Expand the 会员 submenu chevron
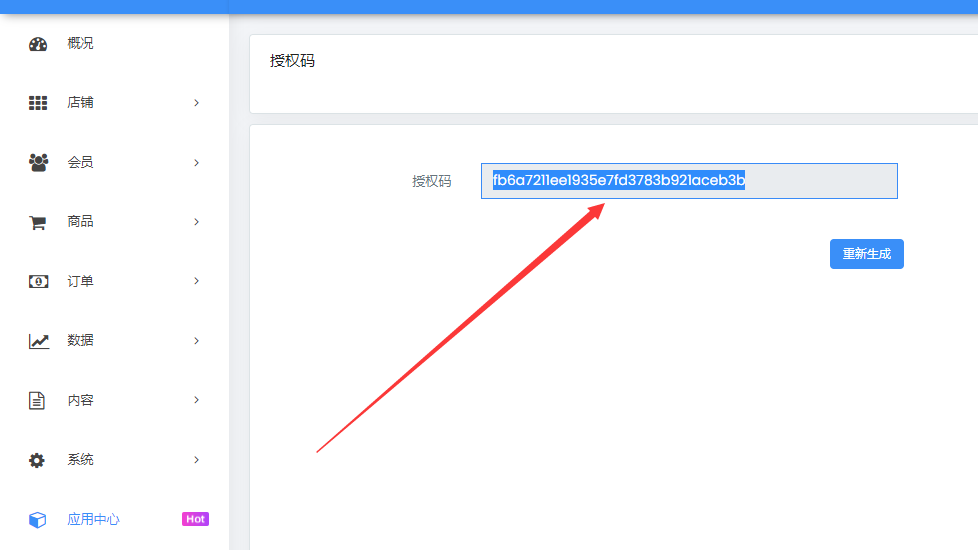 196,163
